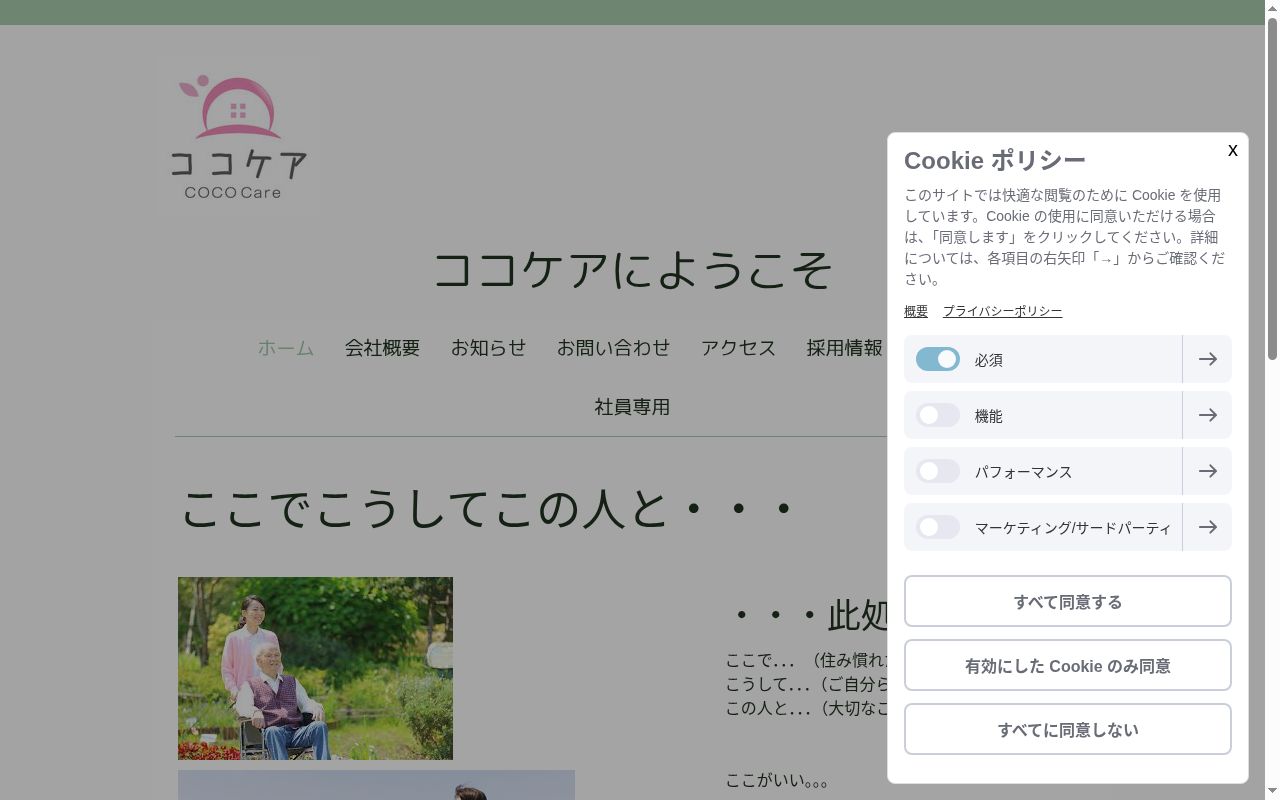The width and height of the screenshot is (1280, 800).
Task: Click the ここがいい。。。 text
Action: (777, 780)
